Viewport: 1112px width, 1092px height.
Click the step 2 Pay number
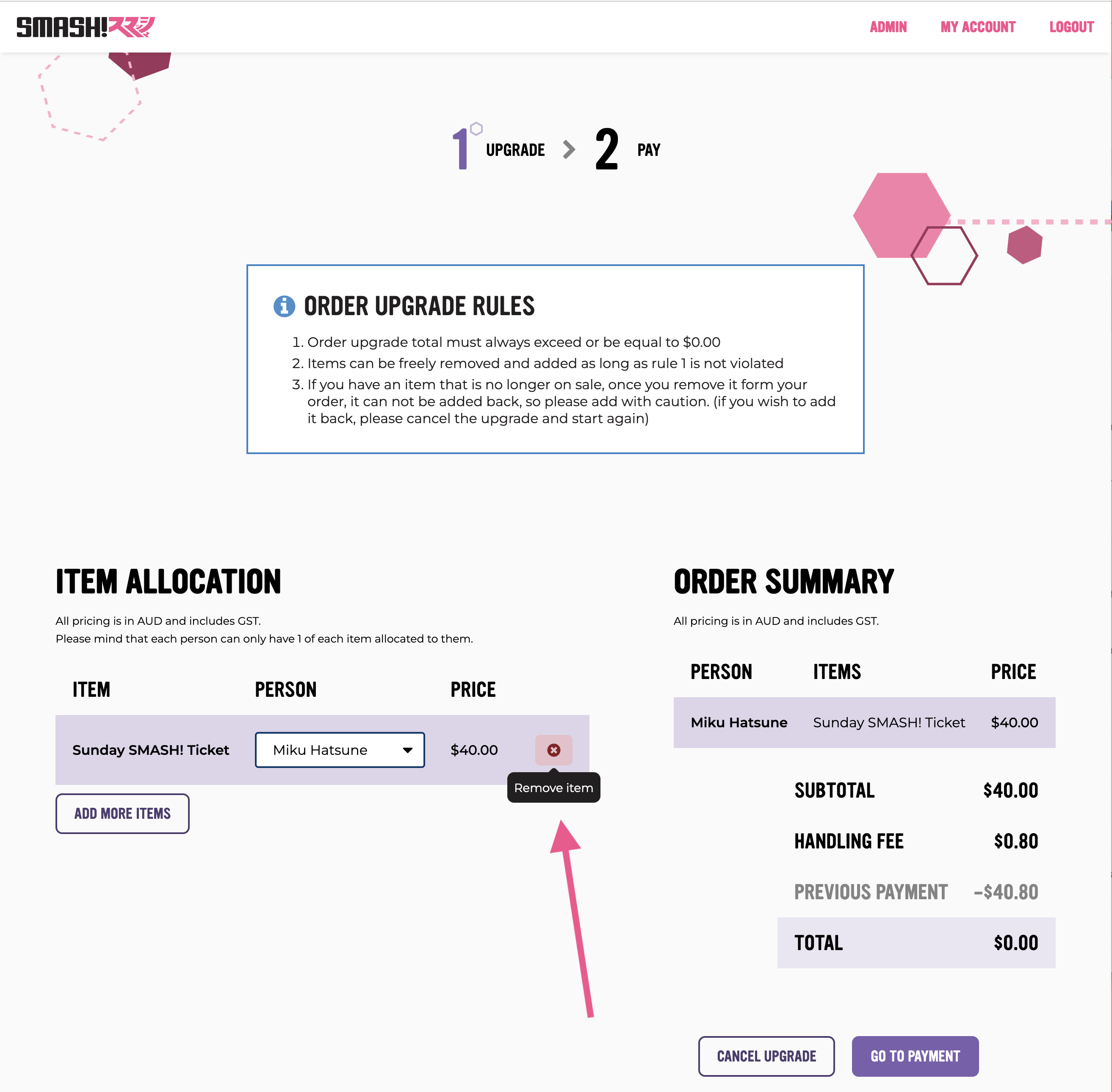click(607, 149)
